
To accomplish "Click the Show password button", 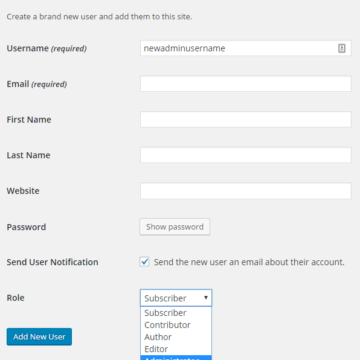I will 175,227.
